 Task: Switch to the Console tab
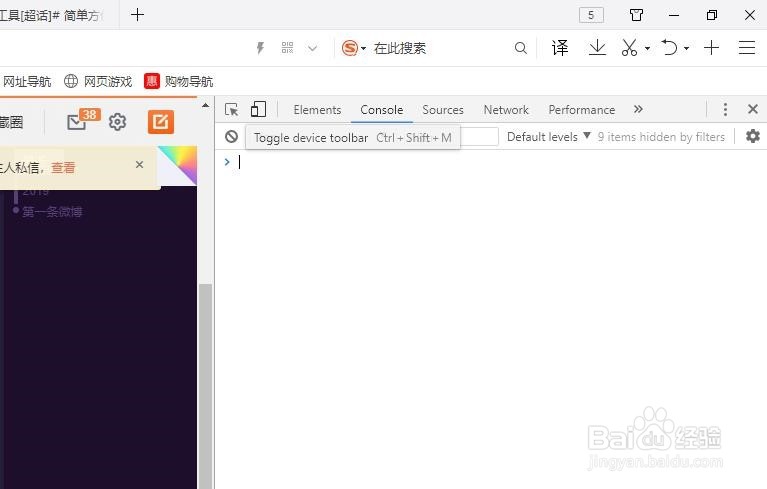(382, 110)
